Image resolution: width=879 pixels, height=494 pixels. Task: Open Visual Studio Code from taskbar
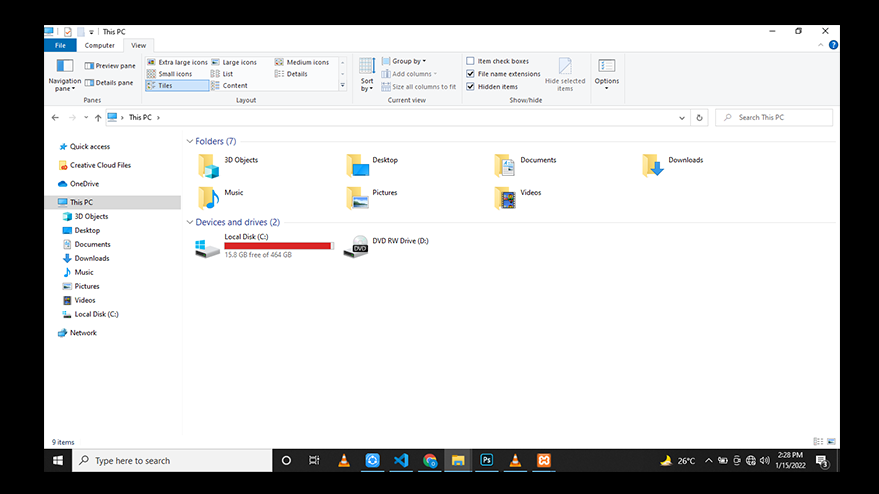point(401,460)
